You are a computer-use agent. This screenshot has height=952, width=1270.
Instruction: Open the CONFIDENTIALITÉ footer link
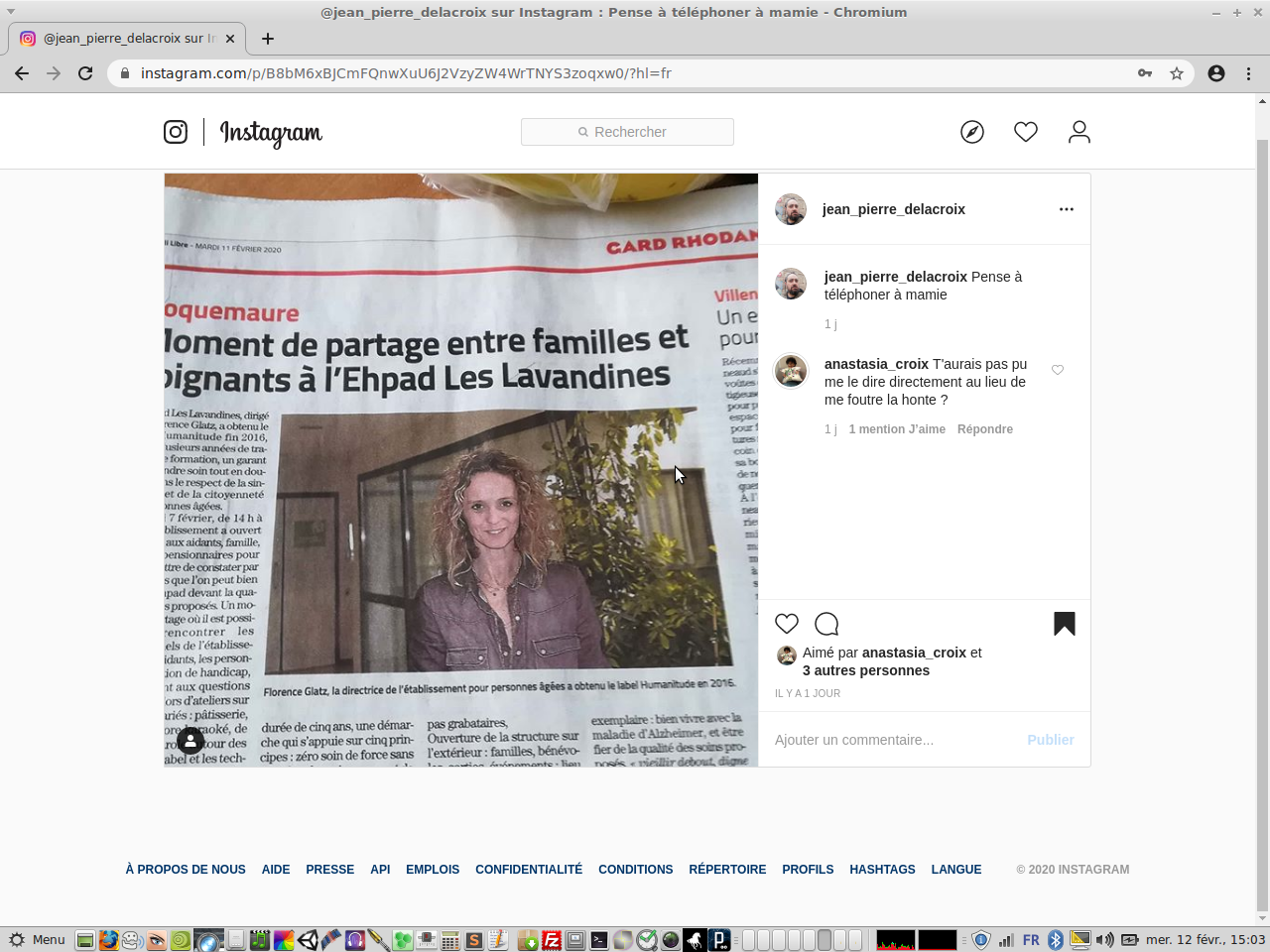[529, 870]
